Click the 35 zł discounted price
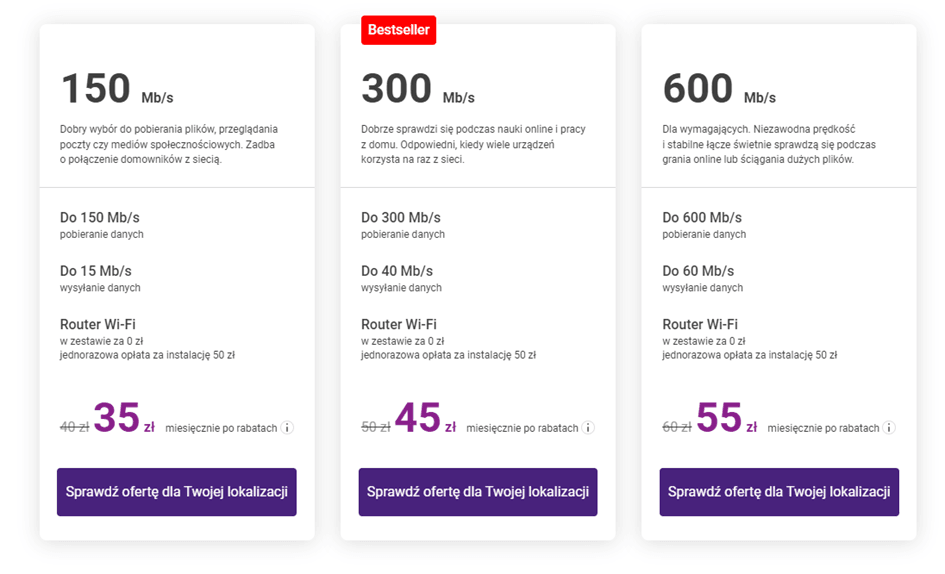945x574 pixels. (124, 418)
